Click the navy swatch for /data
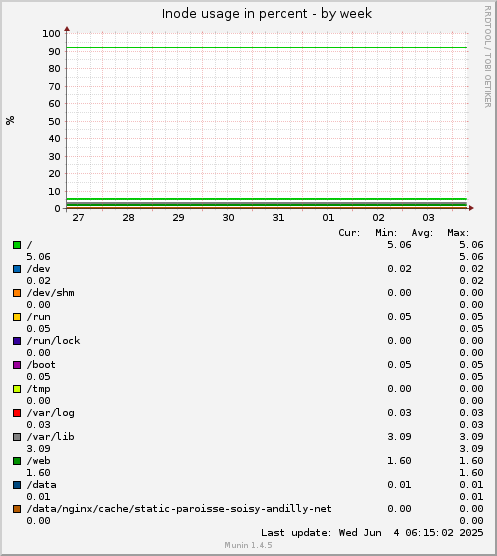 click(x=17, y=485)
